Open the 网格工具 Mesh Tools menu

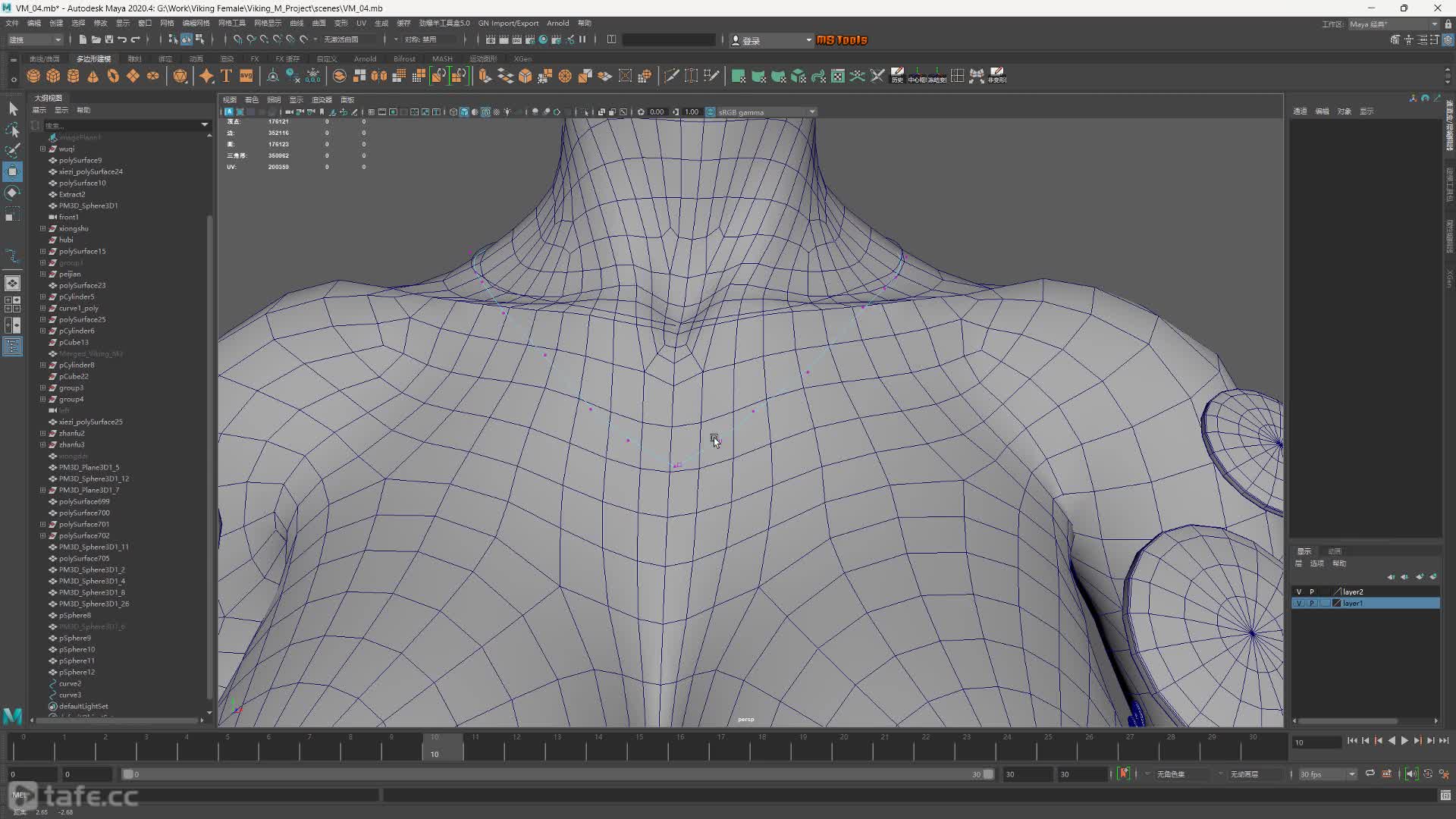(x=232, y=24)
